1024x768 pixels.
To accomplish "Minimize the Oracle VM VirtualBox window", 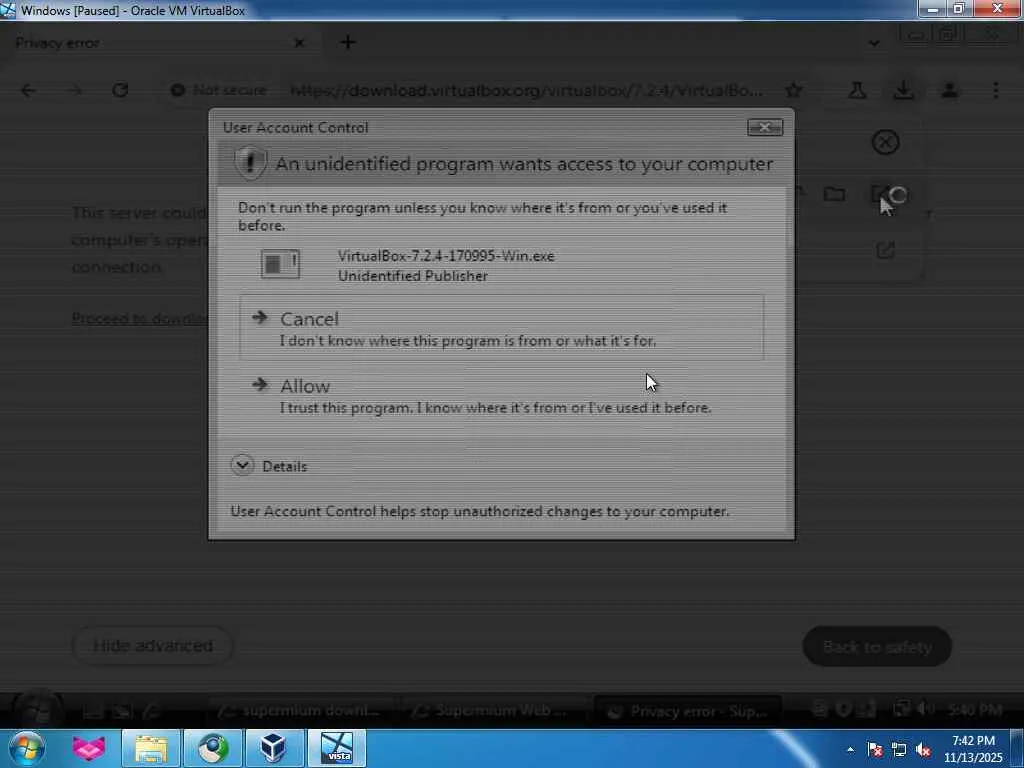I will coord(932,9).
